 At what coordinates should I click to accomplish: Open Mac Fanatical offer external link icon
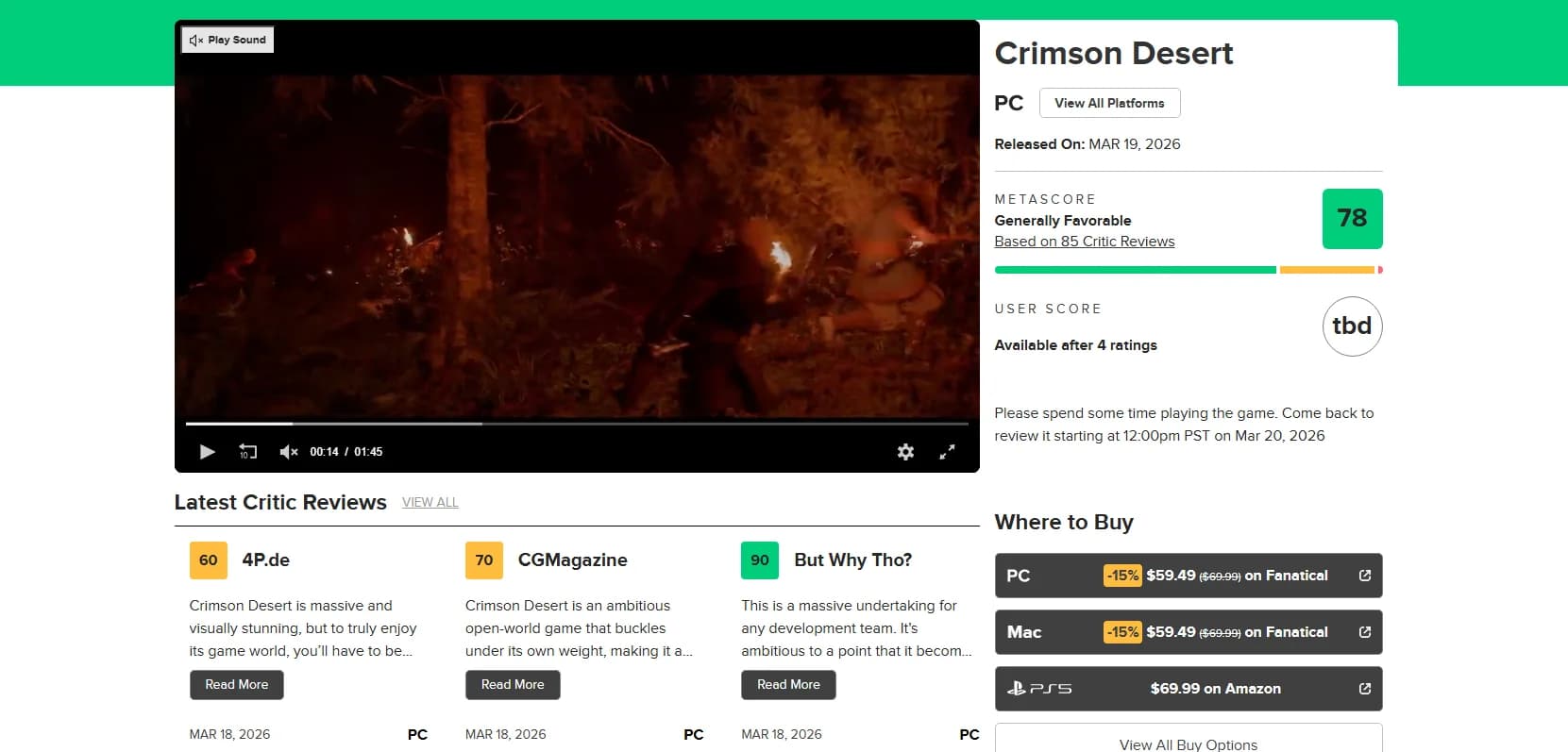[x=1364, y=632]
